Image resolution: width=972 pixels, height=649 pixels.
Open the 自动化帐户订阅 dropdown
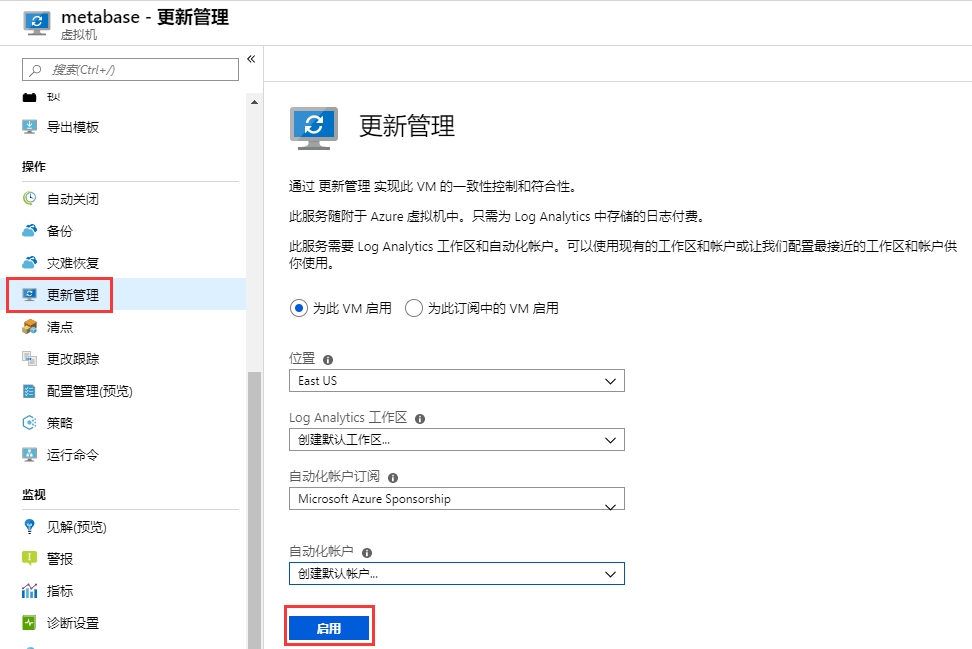[x=456, y=499]
